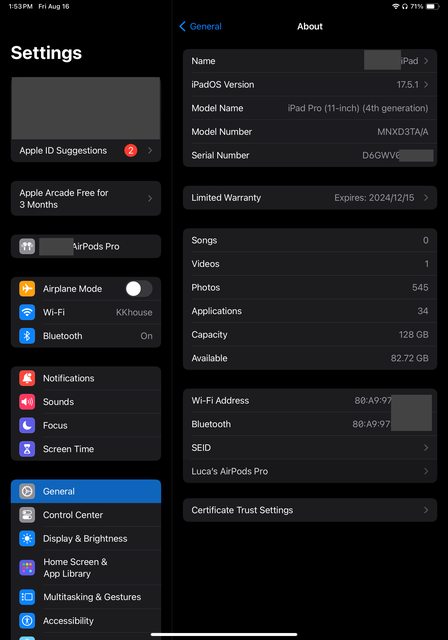Image resolution: width=448 pixels, height=640 pixels.
Task: Tap the Airplane Mode orange icon
Action: point(27,289)
